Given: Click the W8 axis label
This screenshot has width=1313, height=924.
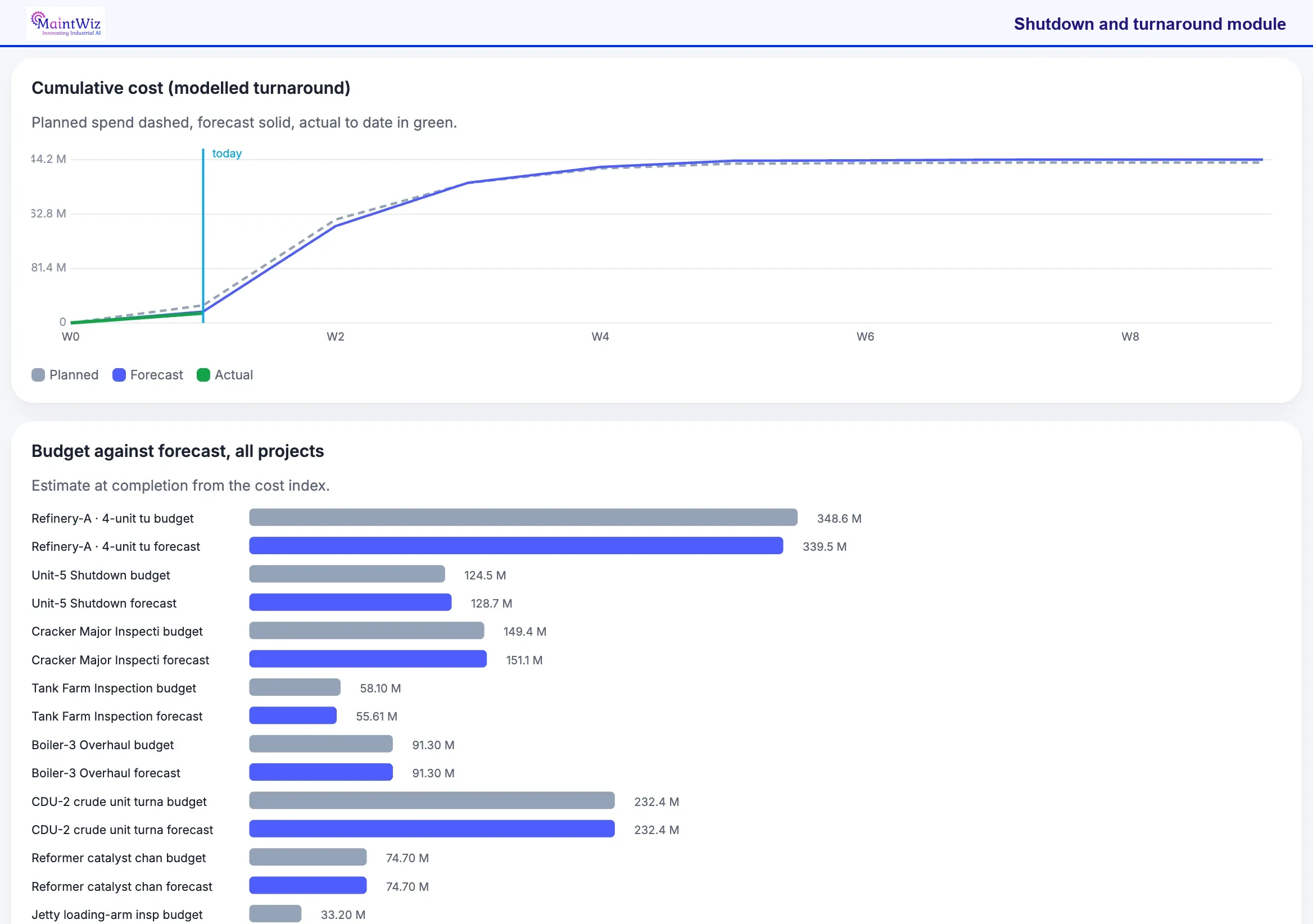Looking at the screenshot, I should 1130,337.
